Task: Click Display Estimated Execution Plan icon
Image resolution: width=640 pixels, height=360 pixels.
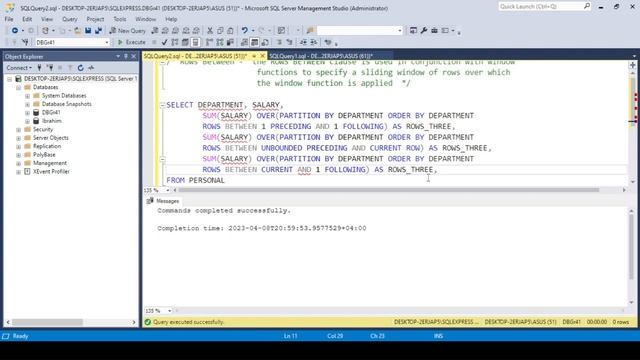Action: pyautogui.click(x=175, y=42)
